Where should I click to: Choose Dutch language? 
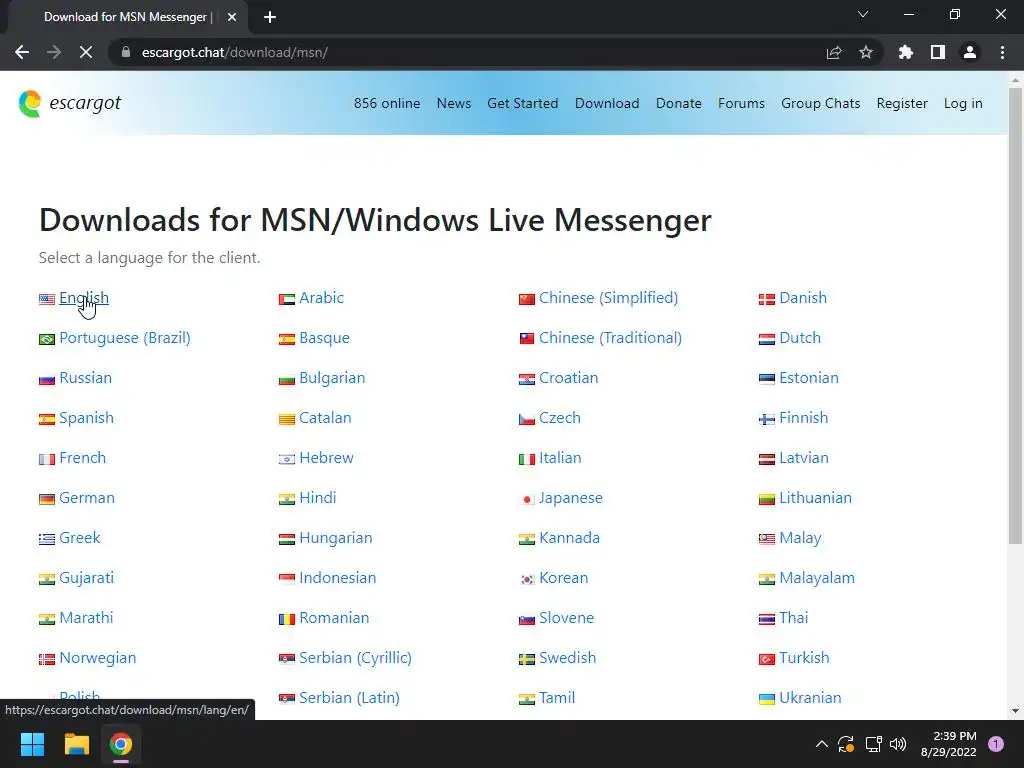click(800, 338)
